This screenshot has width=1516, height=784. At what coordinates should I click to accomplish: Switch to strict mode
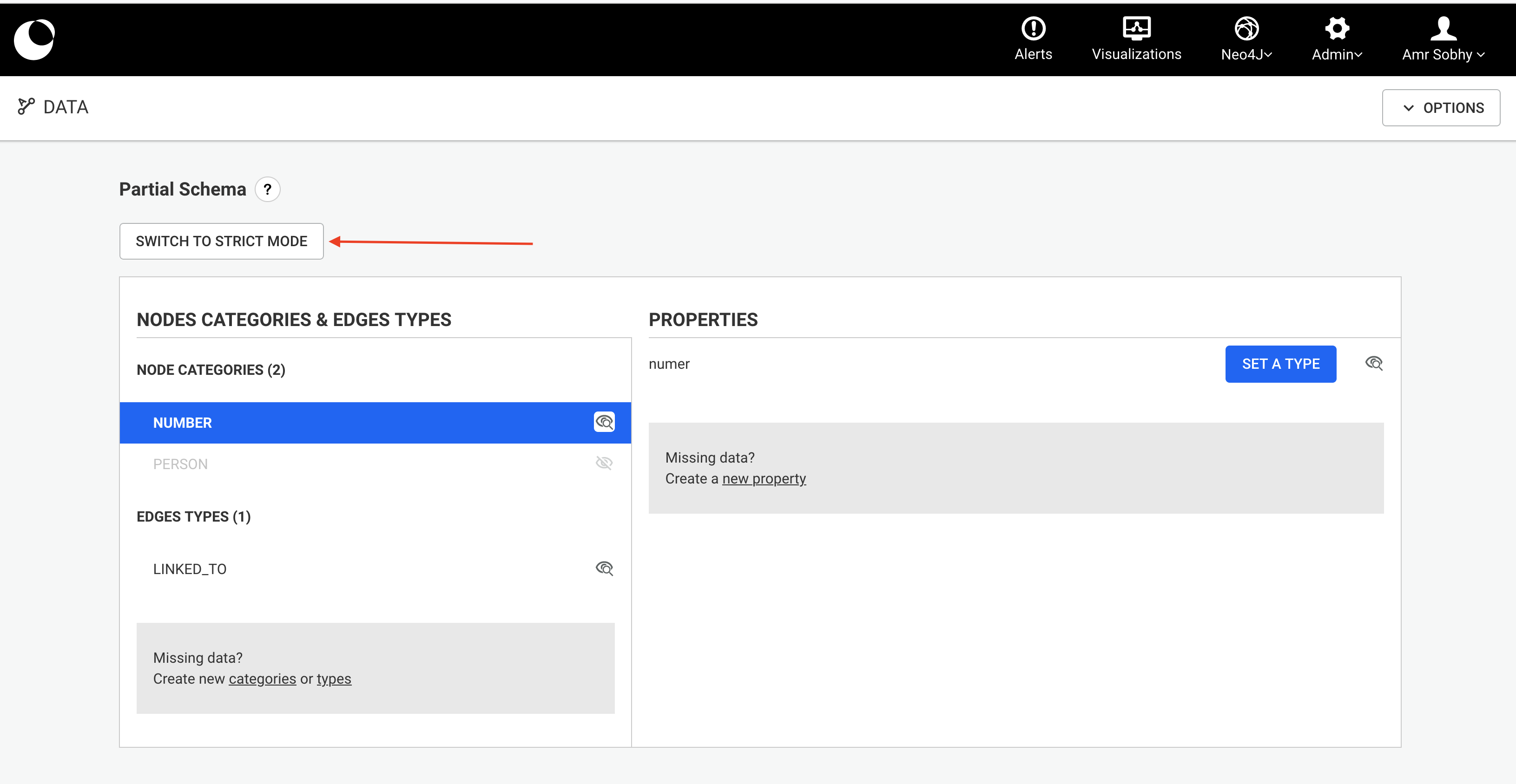[x=221, y=241]
